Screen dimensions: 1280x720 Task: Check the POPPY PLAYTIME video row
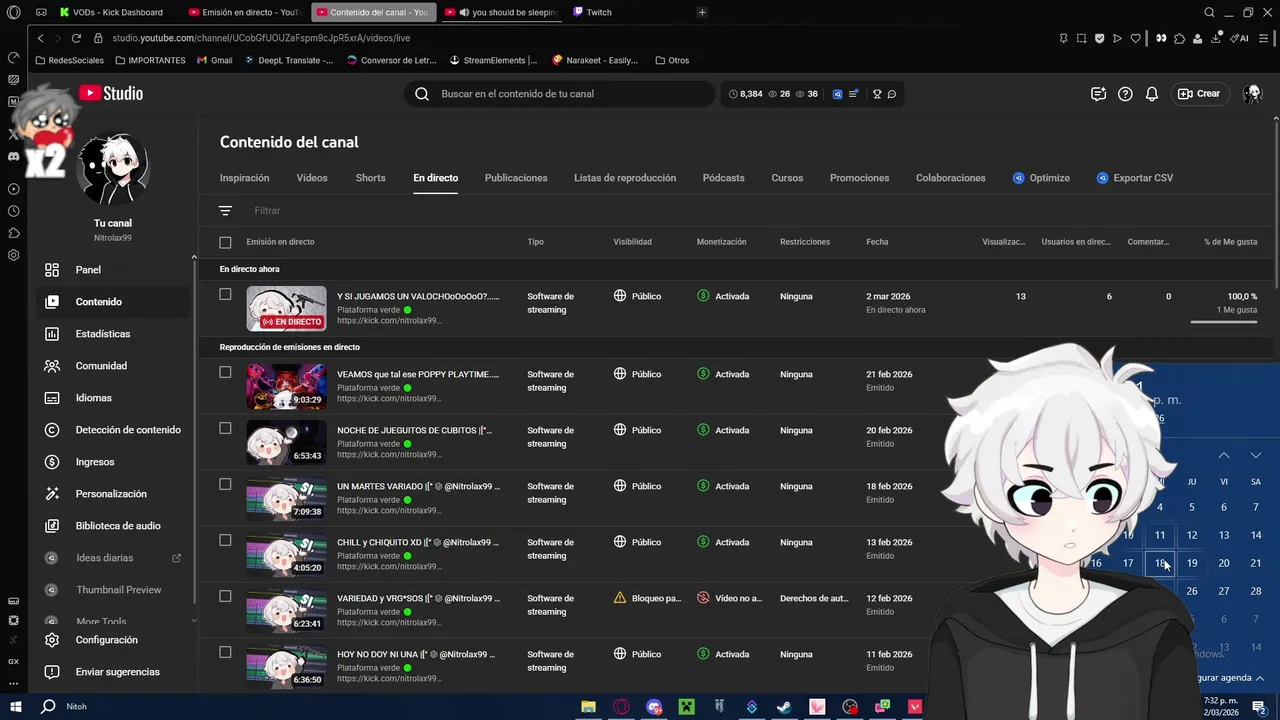tap(225, 372)
